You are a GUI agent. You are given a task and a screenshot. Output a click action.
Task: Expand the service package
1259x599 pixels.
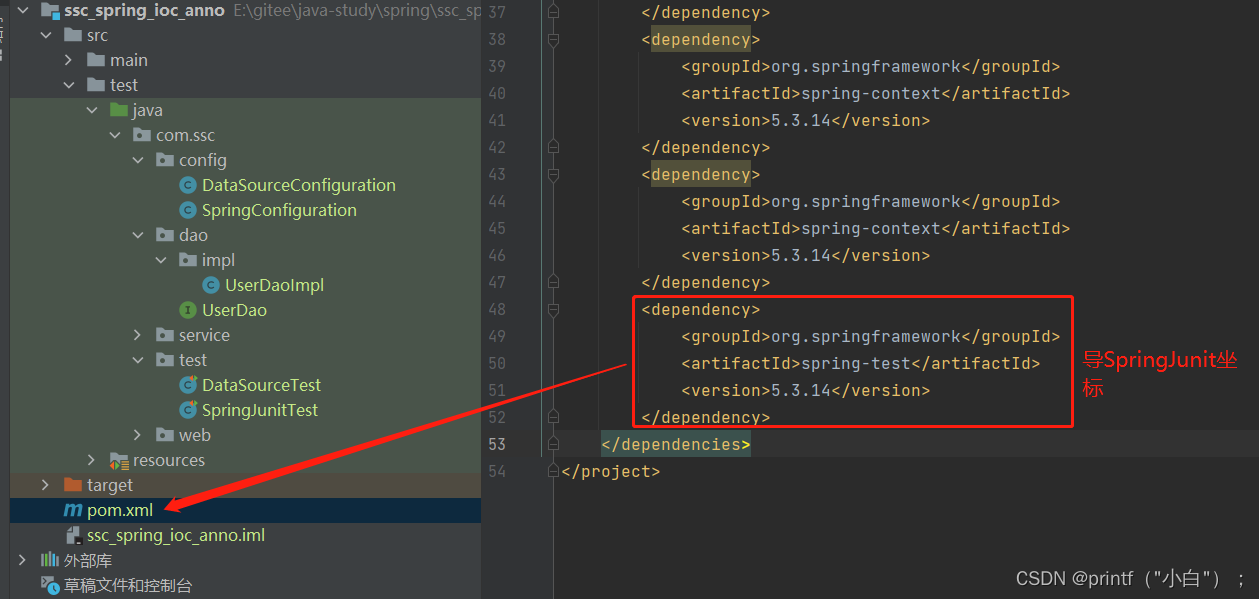(139, 334)
